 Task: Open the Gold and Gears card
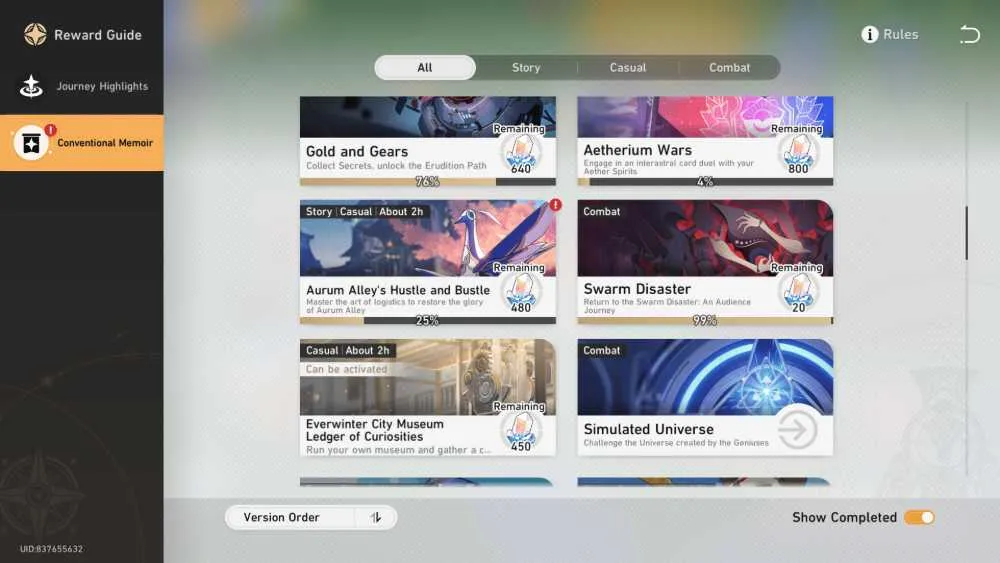tap(427, 141)
